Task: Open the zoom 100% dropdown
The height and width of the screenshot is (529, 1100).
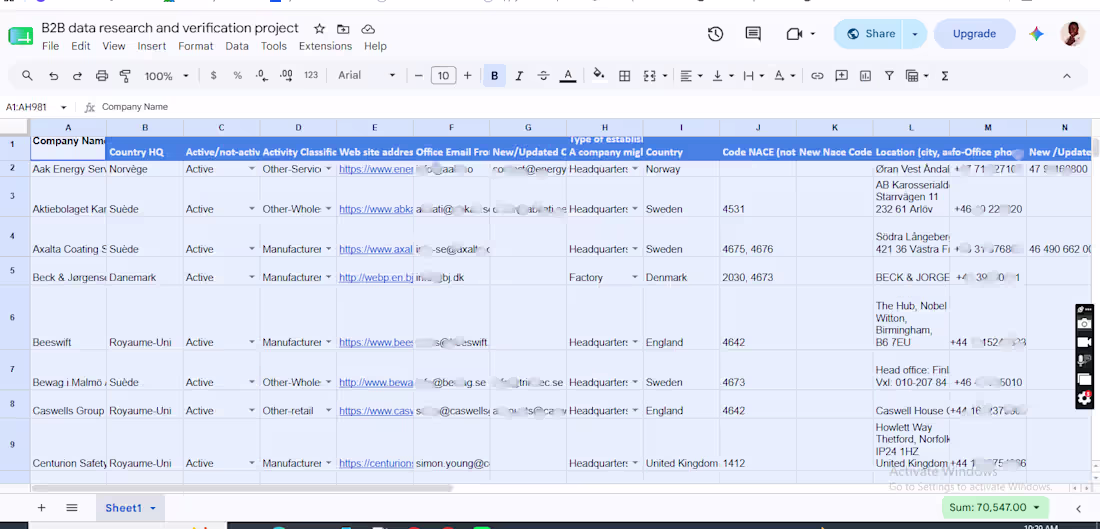Action: coord(166,76)
